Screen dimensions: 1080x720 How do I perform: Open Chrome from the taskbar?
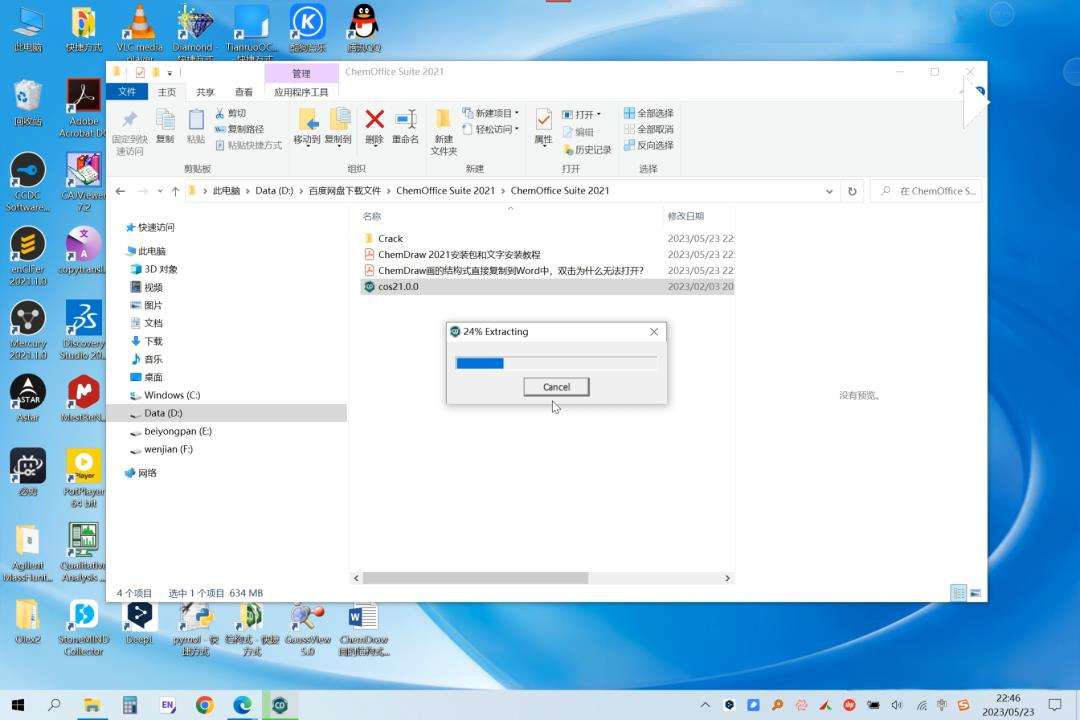coord(205,705)
